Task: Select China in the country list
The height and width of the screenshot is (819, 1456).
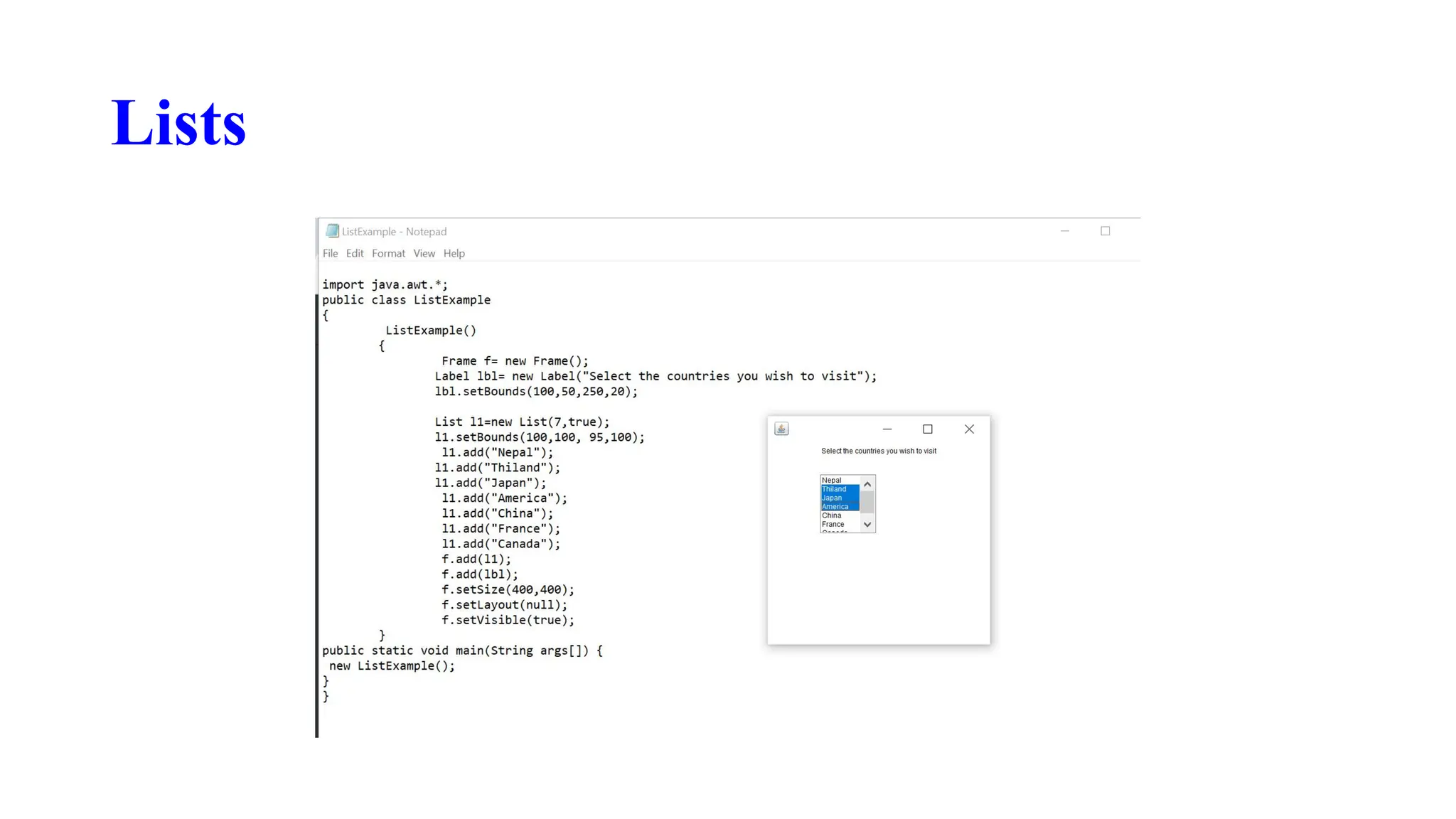Action: [832, 515]
